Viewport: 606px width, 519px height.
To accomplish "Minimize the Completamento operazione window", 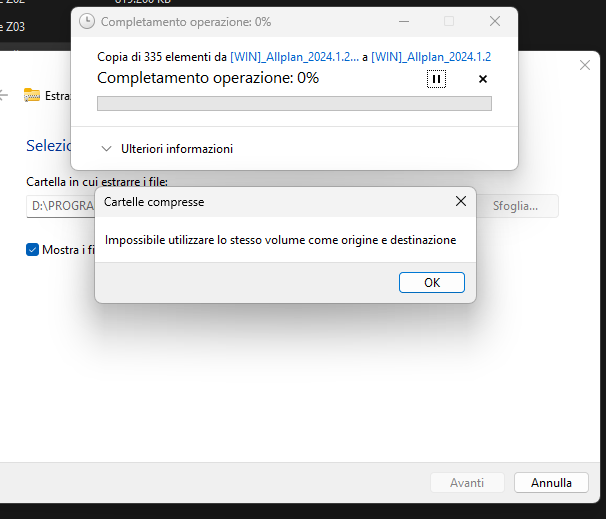I will [x=404, y=22].
